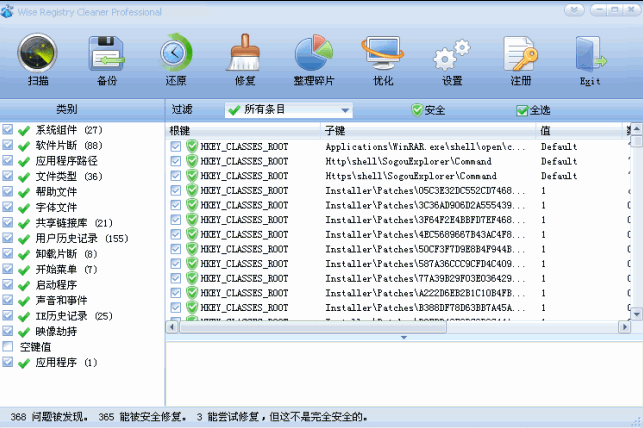Click the Wise Registry Cleaner app logo
The height and width of the screenshot is (428, 643).
7,12
